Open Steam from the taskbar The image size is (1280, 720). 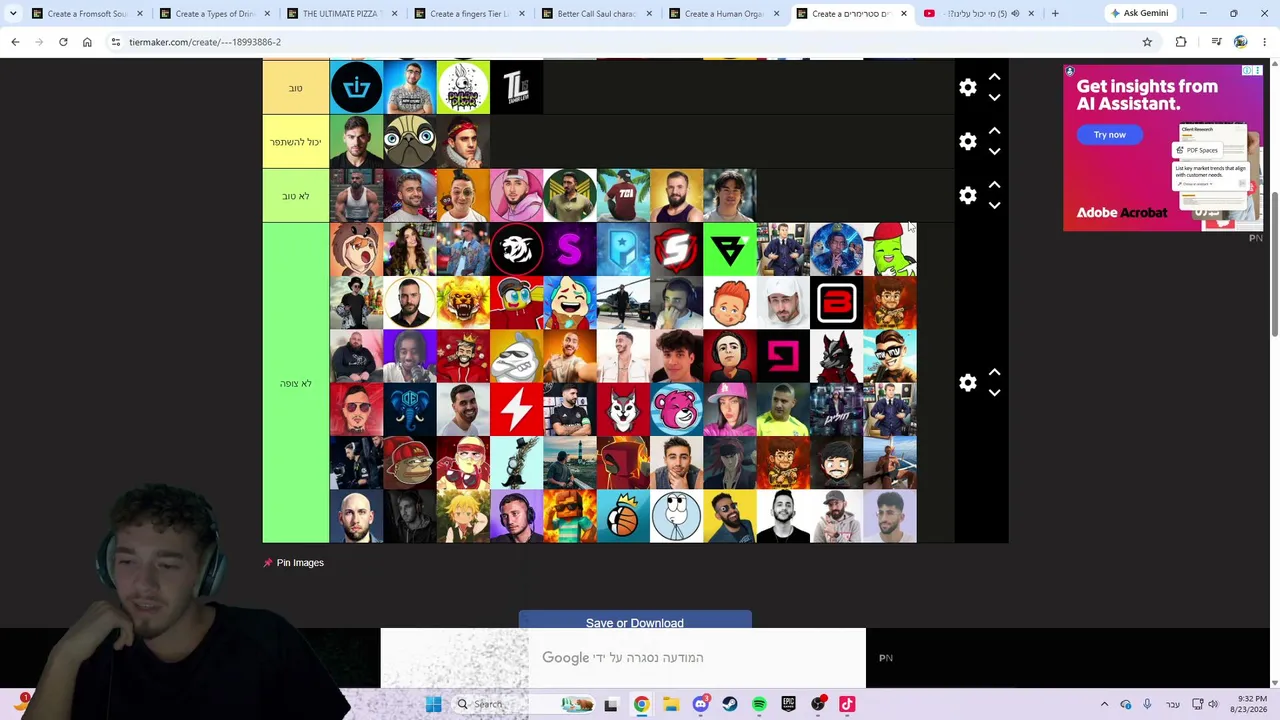click(730, 704)
